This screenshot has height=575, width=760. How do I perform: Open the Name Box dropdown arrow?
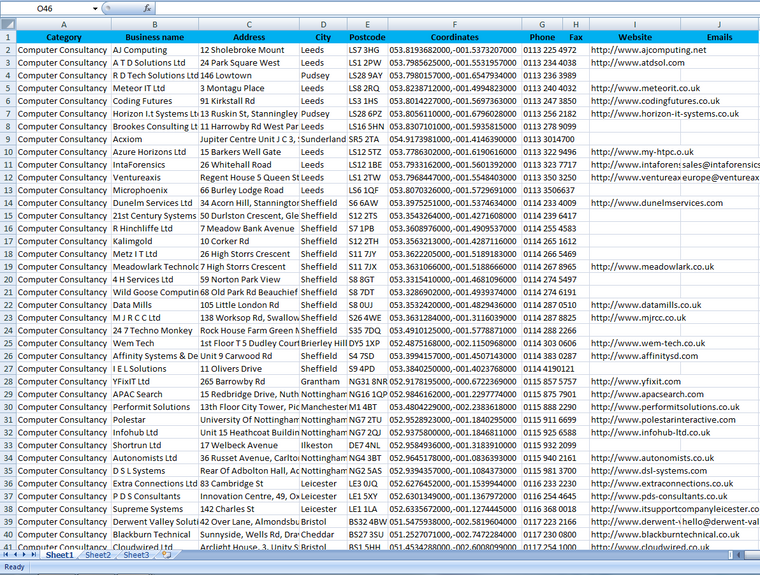[x=95, y=8]
